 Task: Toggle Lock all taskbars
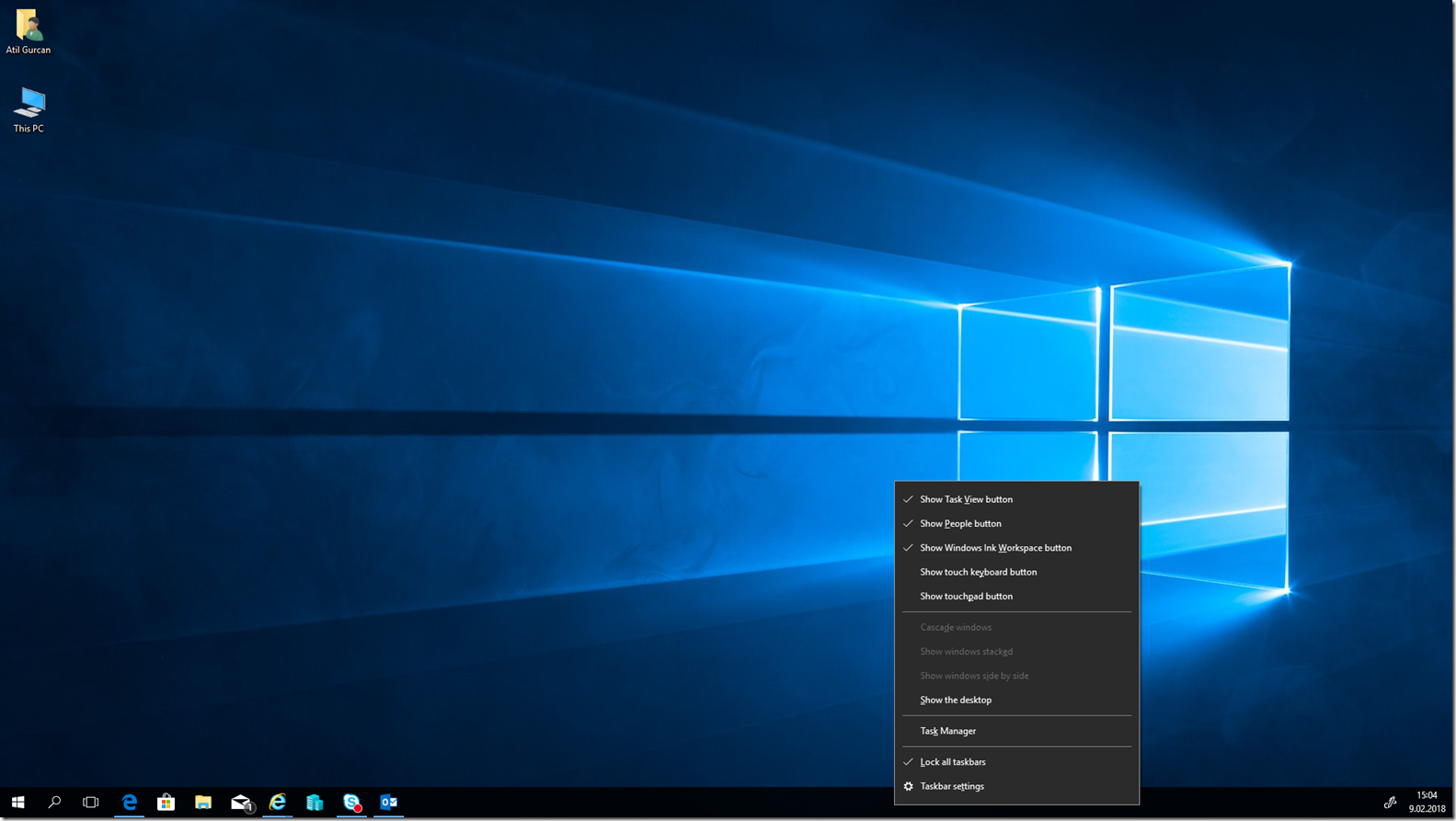[1016, 762]
